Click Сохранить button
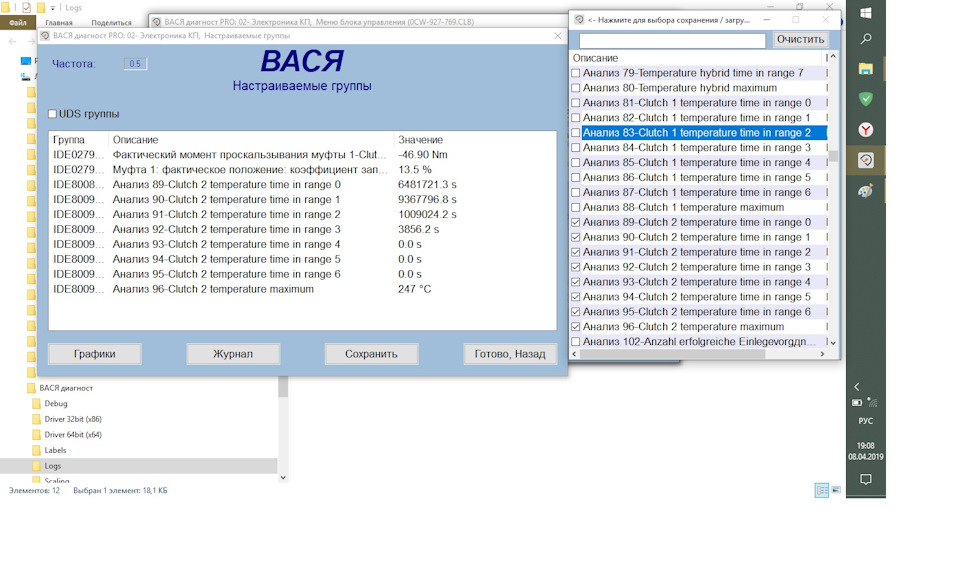 [x=371, y=354]
